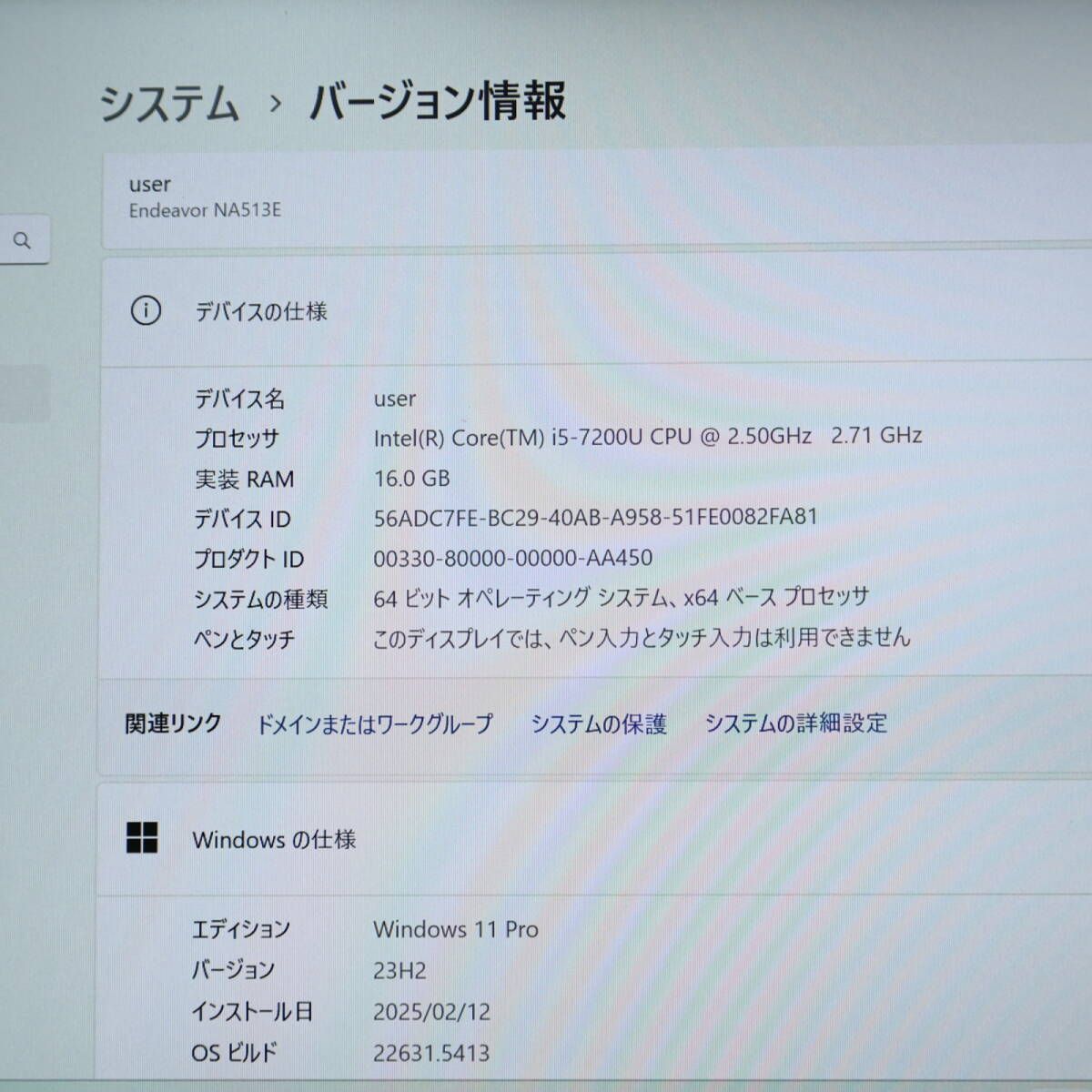Click the 実装 RAM label
This screenshot has width=1092, height=1092.
(x=244, y=479)
